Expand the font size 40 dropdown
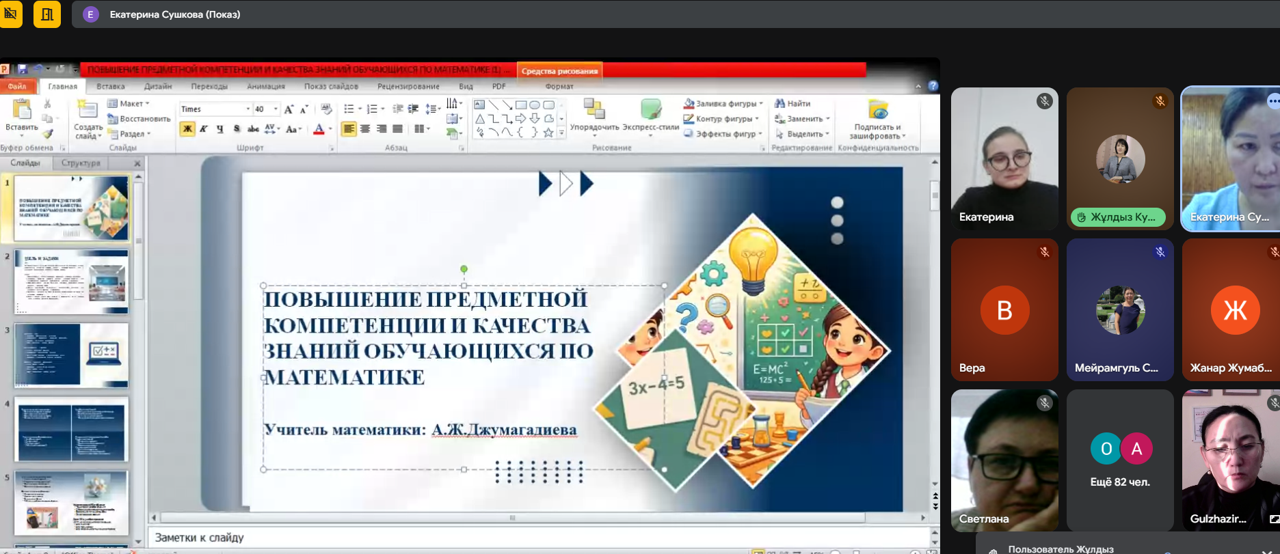 tap(275, 109)
